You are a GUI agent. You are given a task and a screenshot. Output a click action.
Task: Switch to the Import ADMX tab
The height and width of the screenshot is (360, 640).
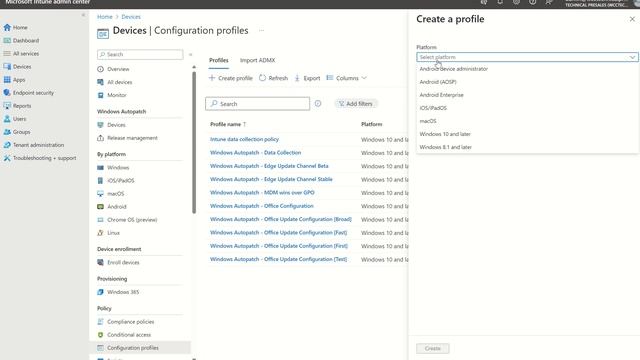click(x=258, y=60)
